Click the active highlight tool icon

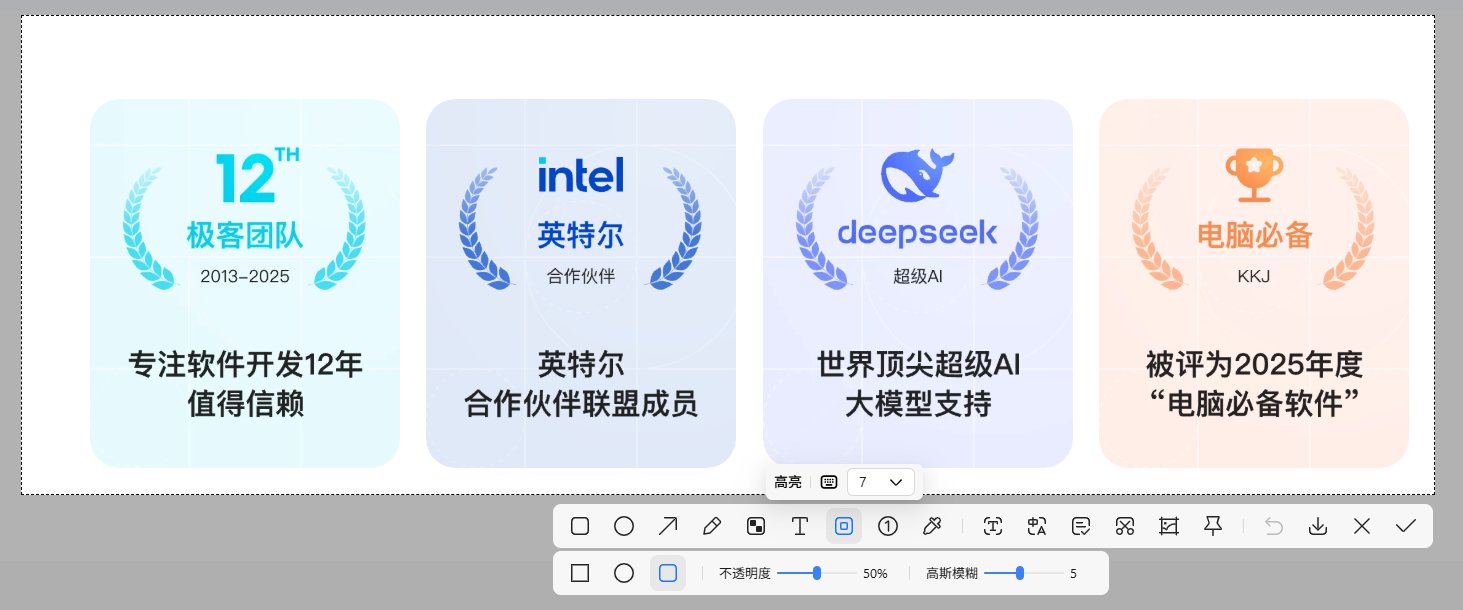point(844,526)
